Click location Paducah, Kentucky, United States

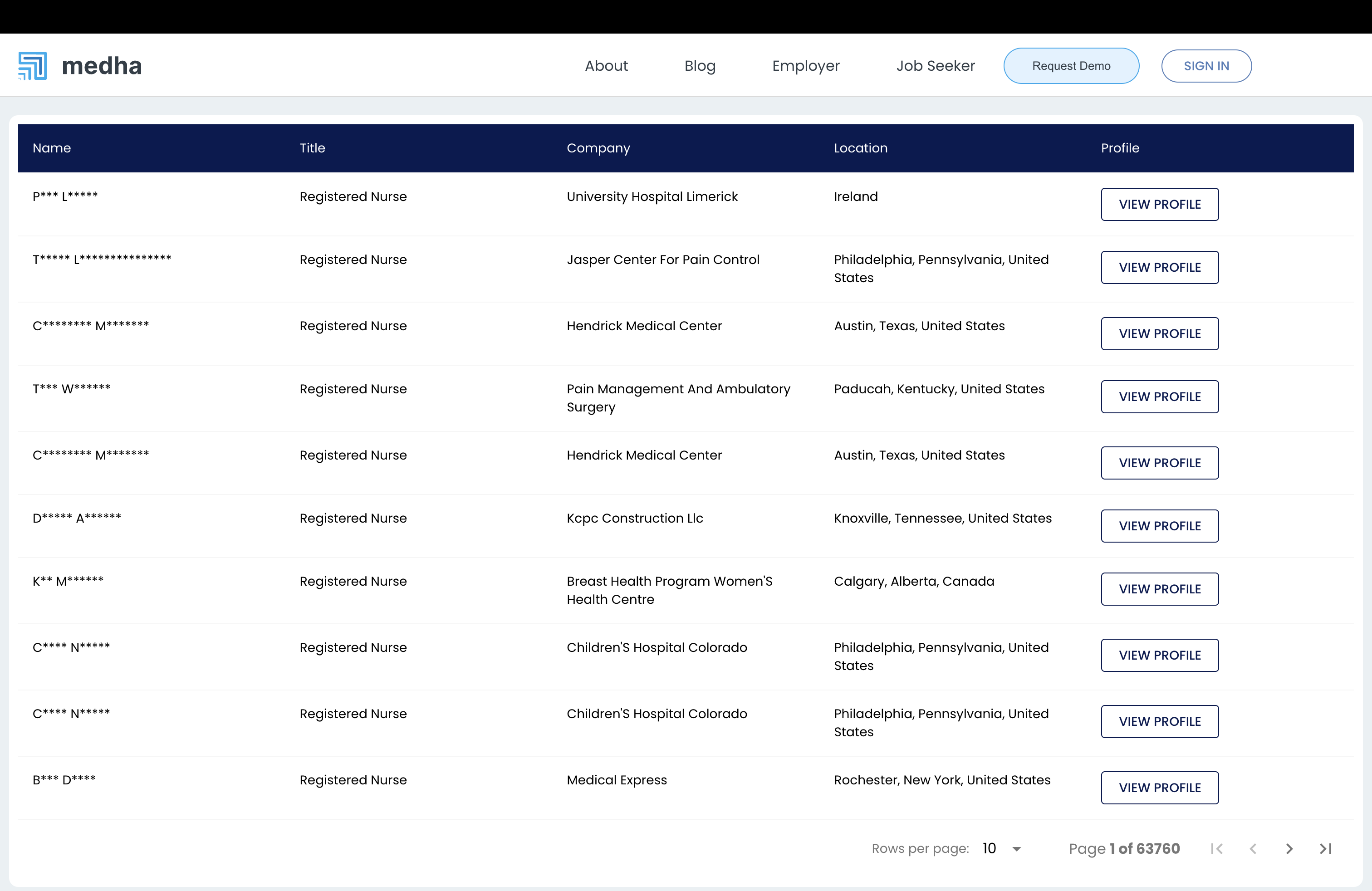(x=939, y=389)
